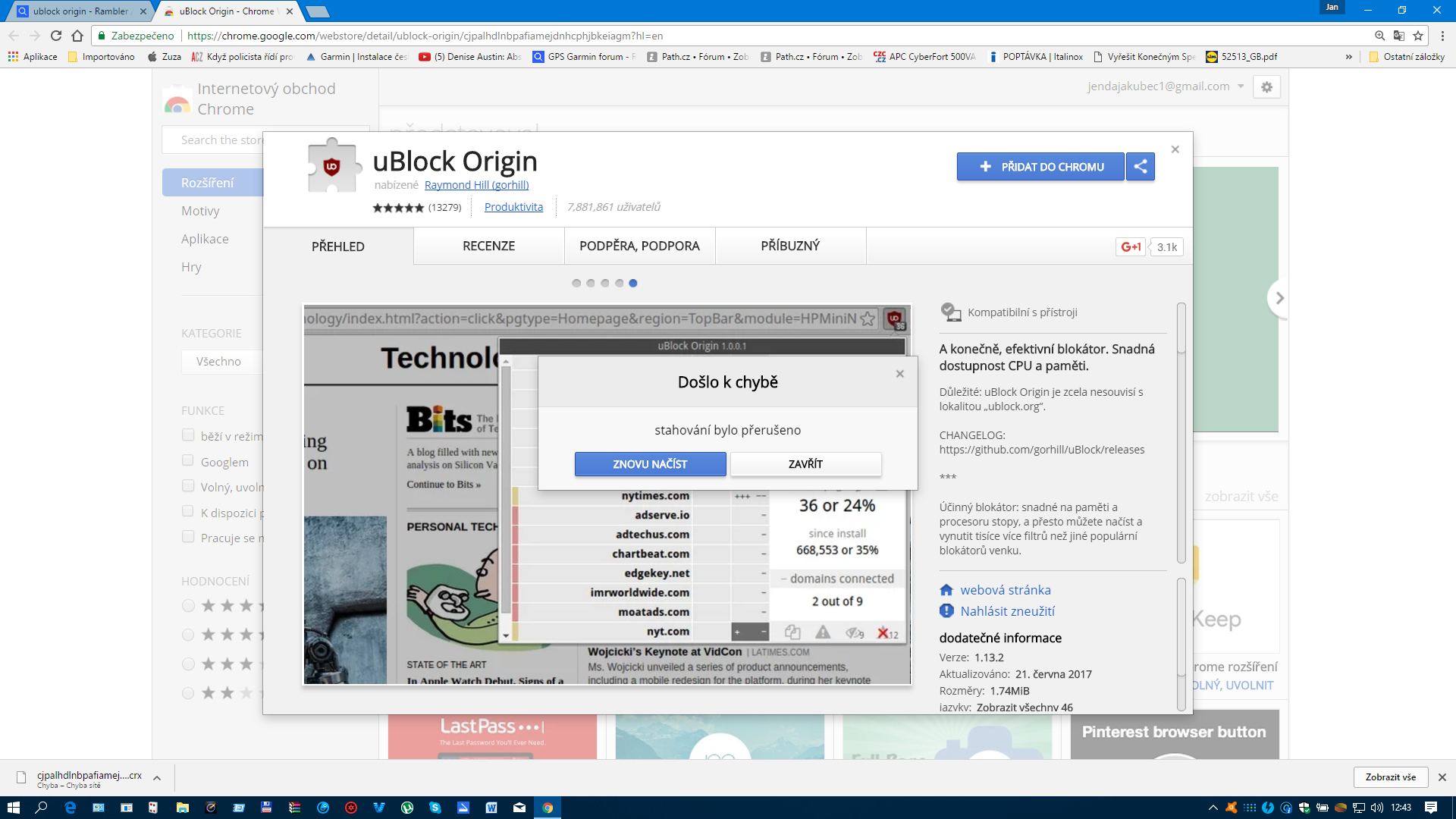Select Hry in the store sidebar
This screenshot has height=819, width=1456.
click(x=191, y=267)
